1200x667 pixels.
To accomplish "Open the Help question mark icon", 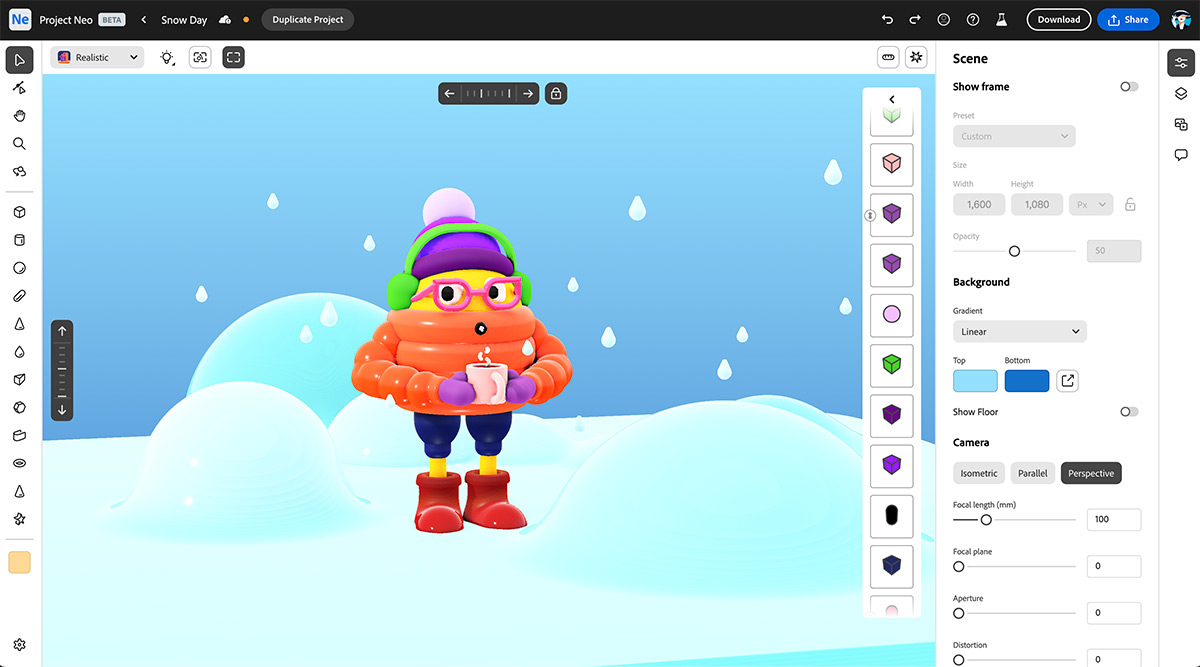I will point(973,20).
